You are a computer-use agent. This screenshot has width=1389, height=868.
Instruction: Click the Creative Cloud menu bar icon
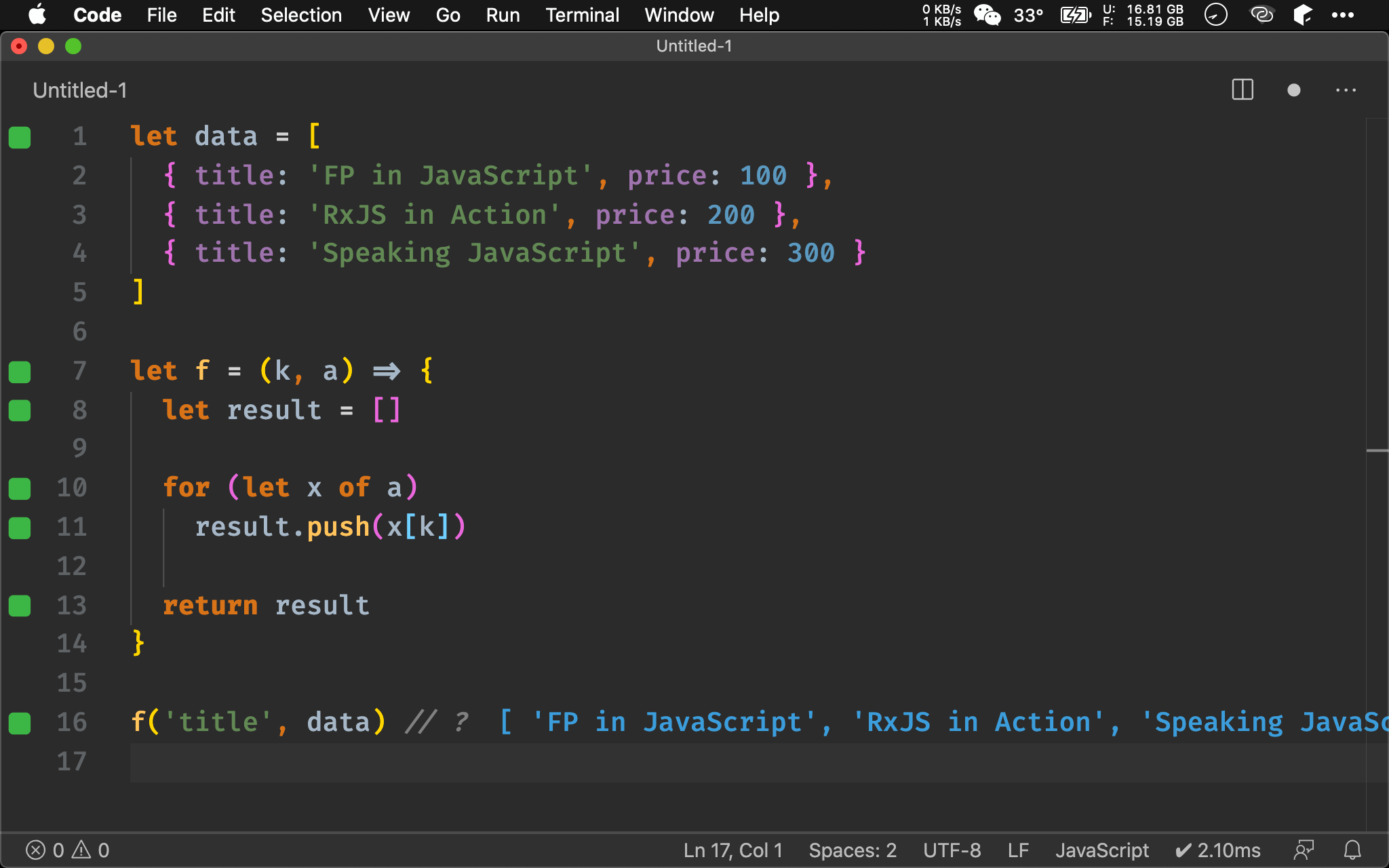tap(1261, 15)
